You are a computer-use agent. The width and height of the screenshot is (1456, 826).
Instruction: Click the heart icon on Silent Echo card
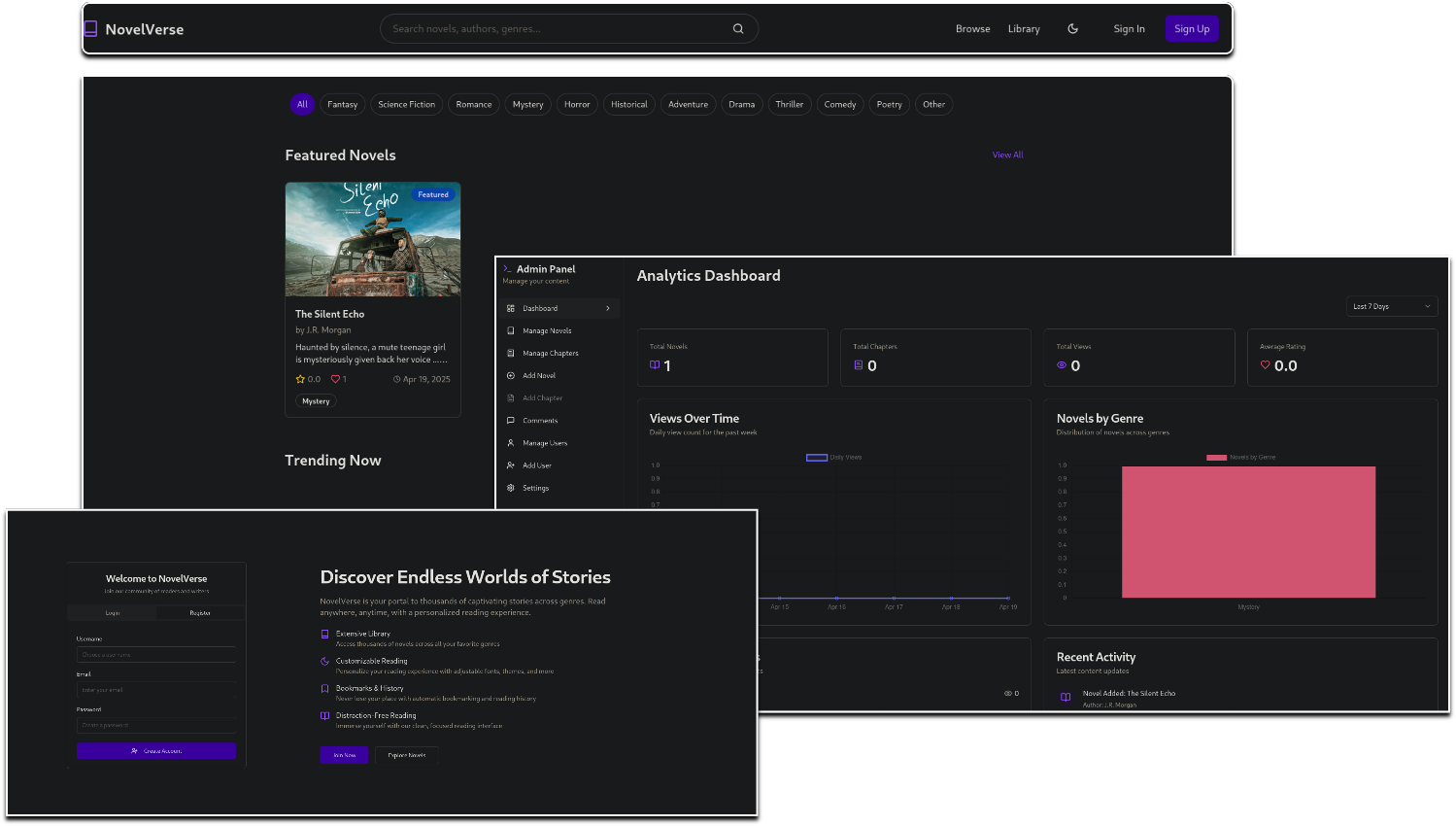(x=335, y=379)
